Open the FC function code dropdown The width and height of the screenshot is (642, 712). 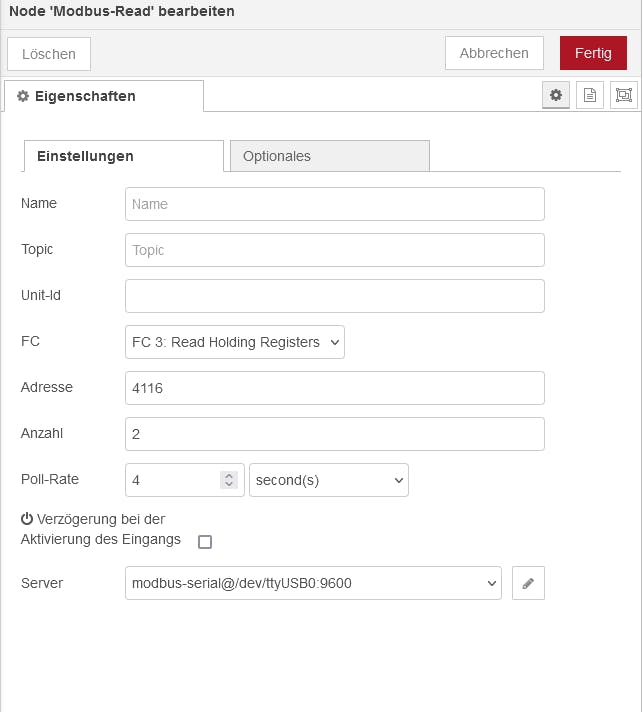coord(235,342)
